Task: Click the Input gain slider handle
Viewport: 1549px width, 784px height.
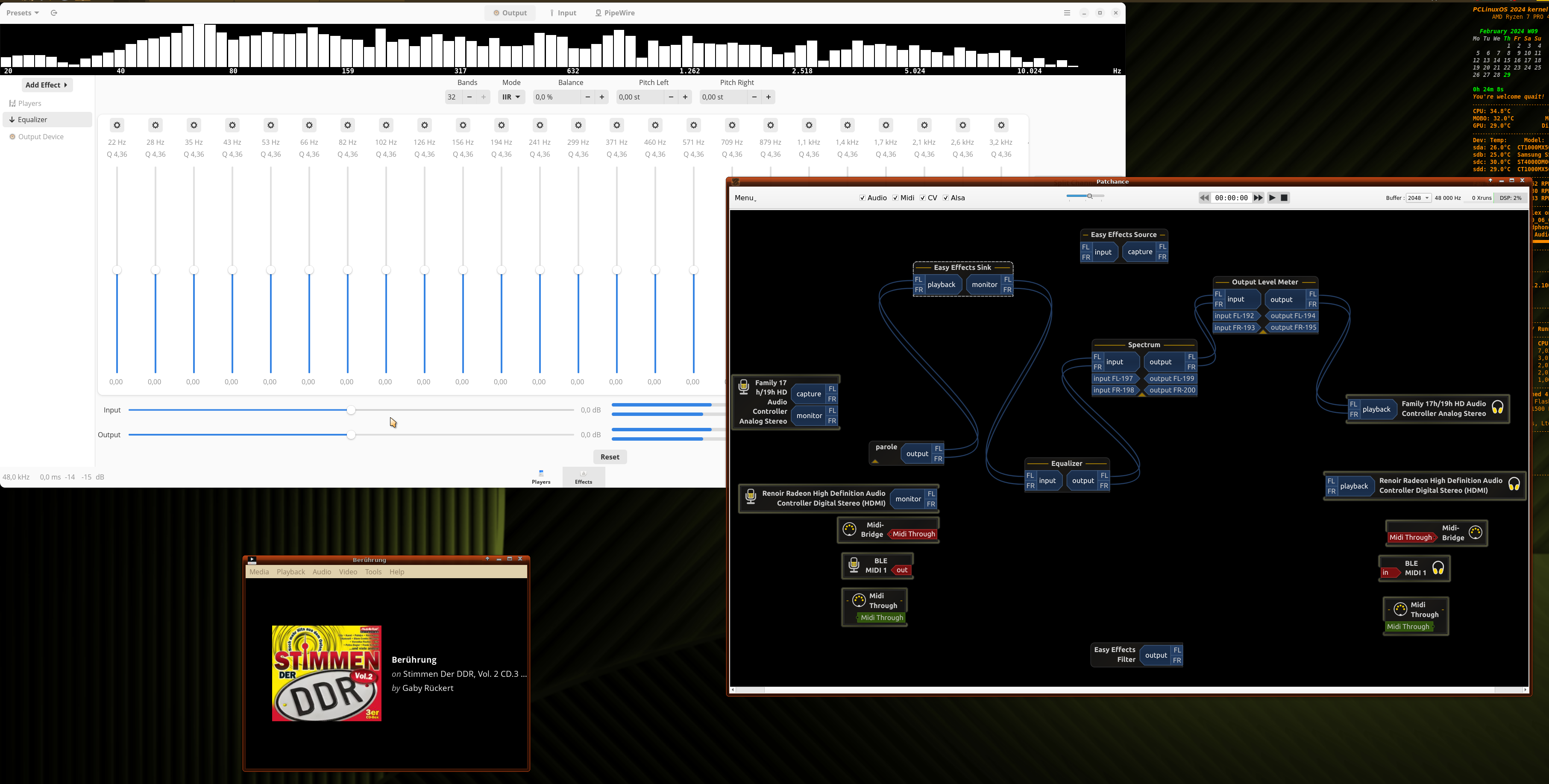Action: tap(351, 410)
